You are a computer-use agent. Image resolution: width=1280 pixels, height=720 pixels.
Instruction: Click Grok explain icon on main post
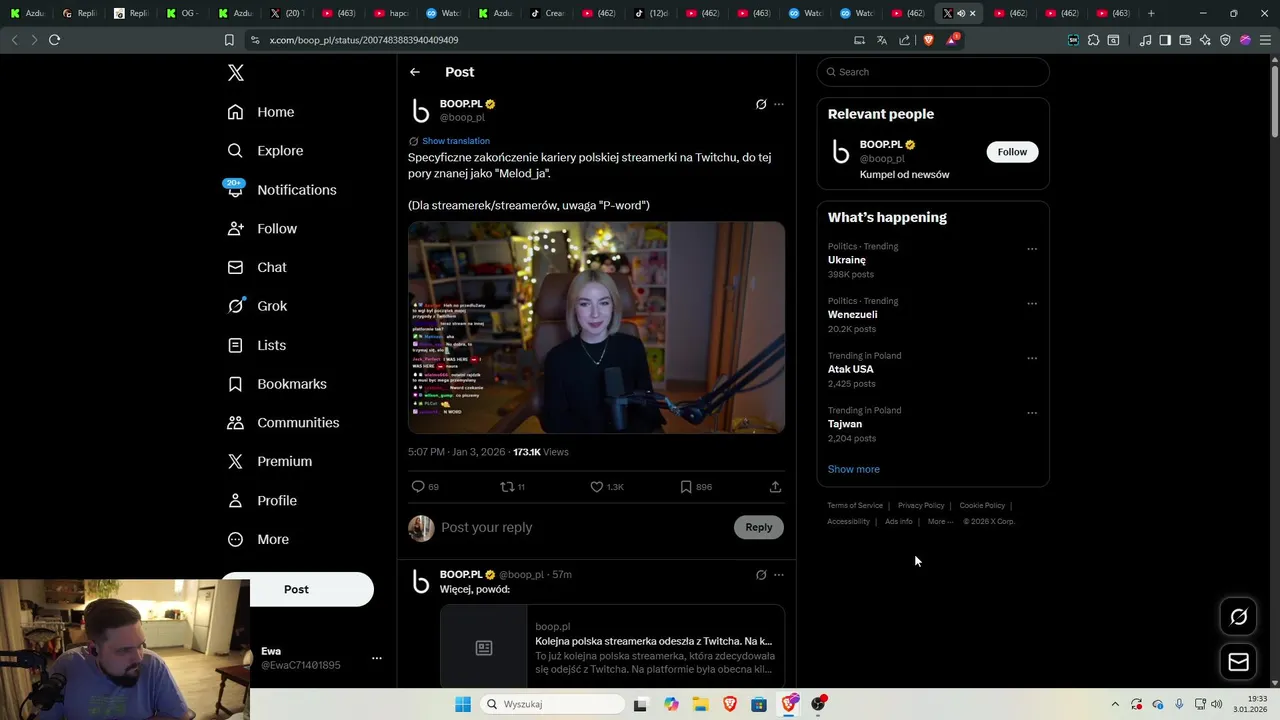[761, 104]
